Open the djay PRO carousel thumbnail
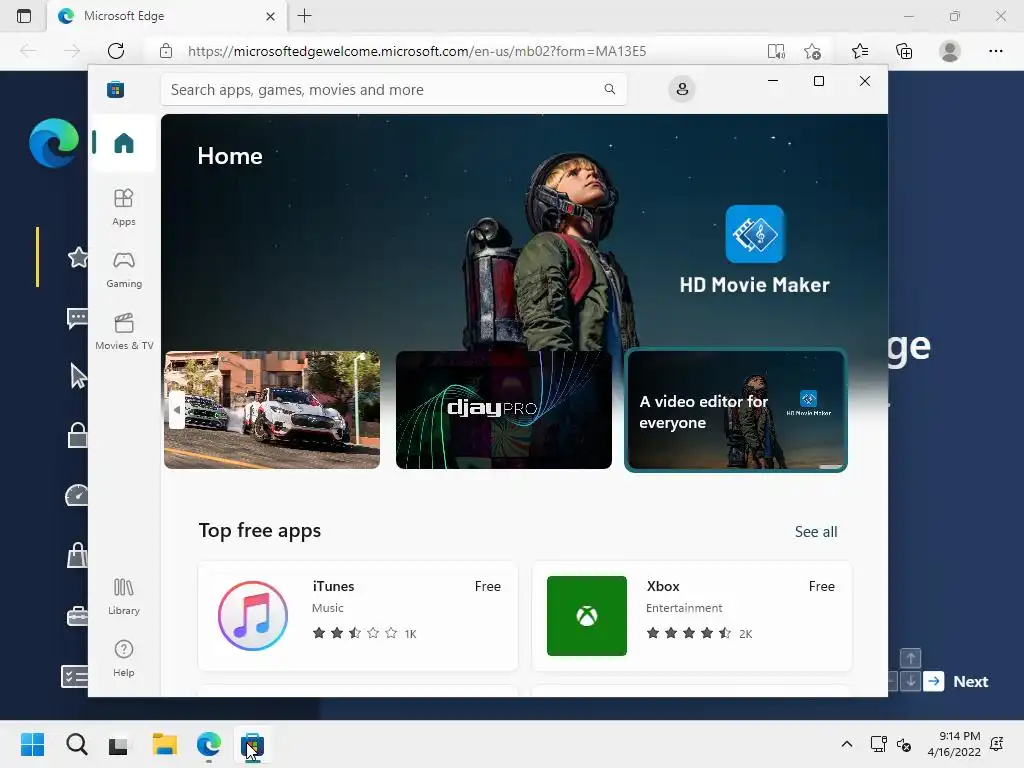The height and width of the screenshot is (768, 1024). click(504, 409)
